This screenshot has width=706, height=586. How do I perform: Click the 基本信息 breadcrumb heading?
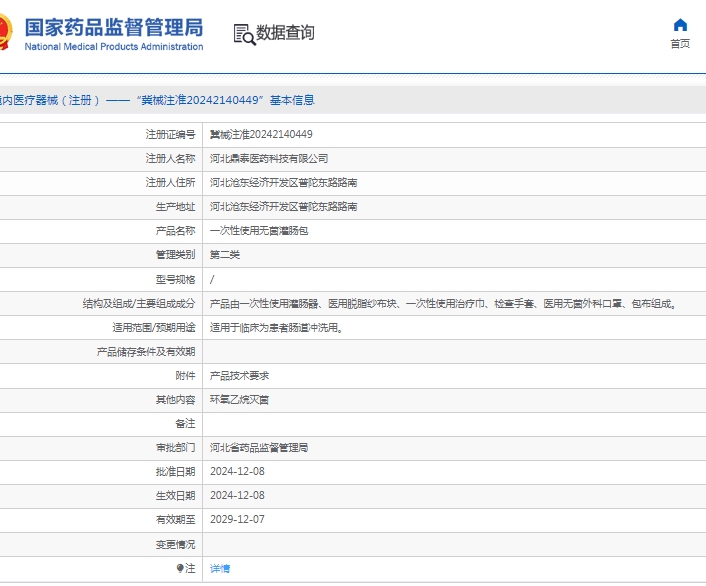tap(292, 100)
